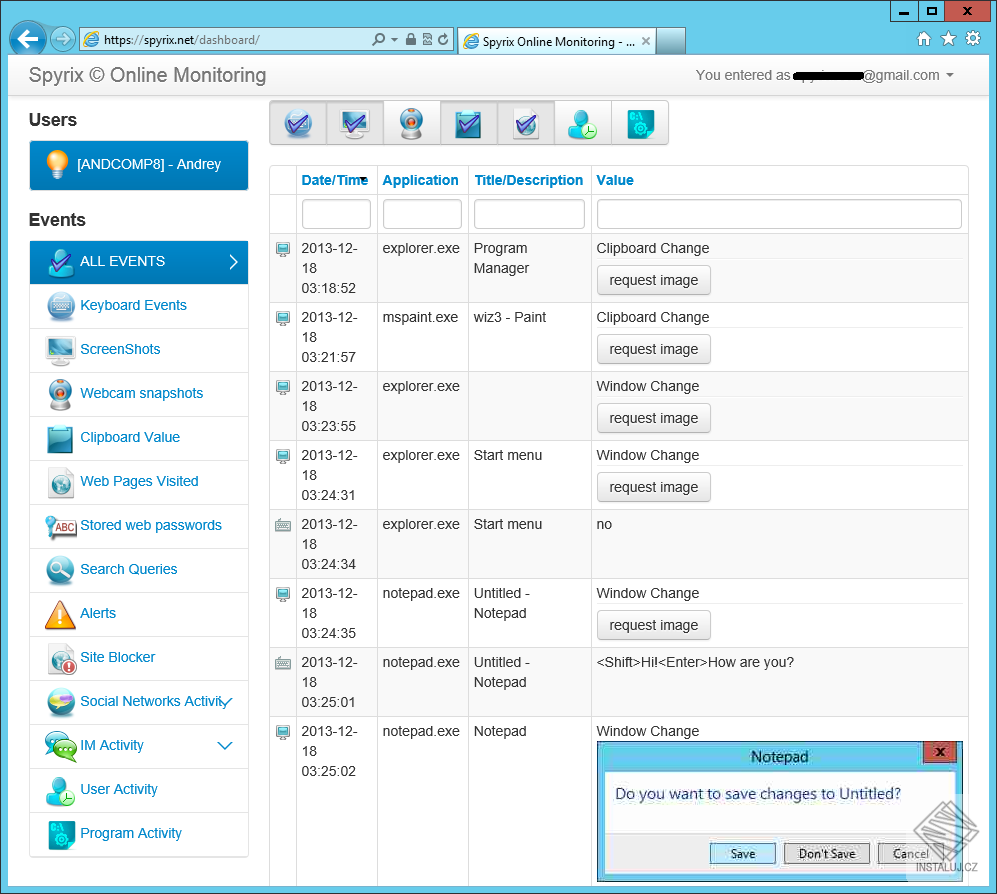Select the Program Activity toolbar icon
This screenshot has height=894, width=997.
click(x=640, y=122)
